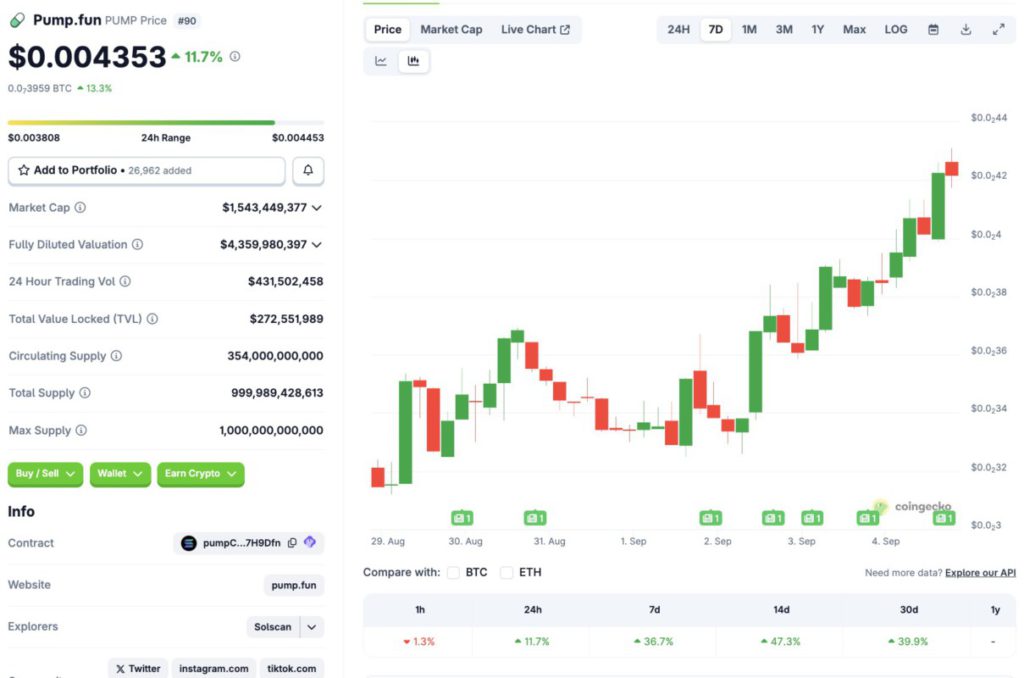
Task: Click the chart download icon
Action: (965, 29)
